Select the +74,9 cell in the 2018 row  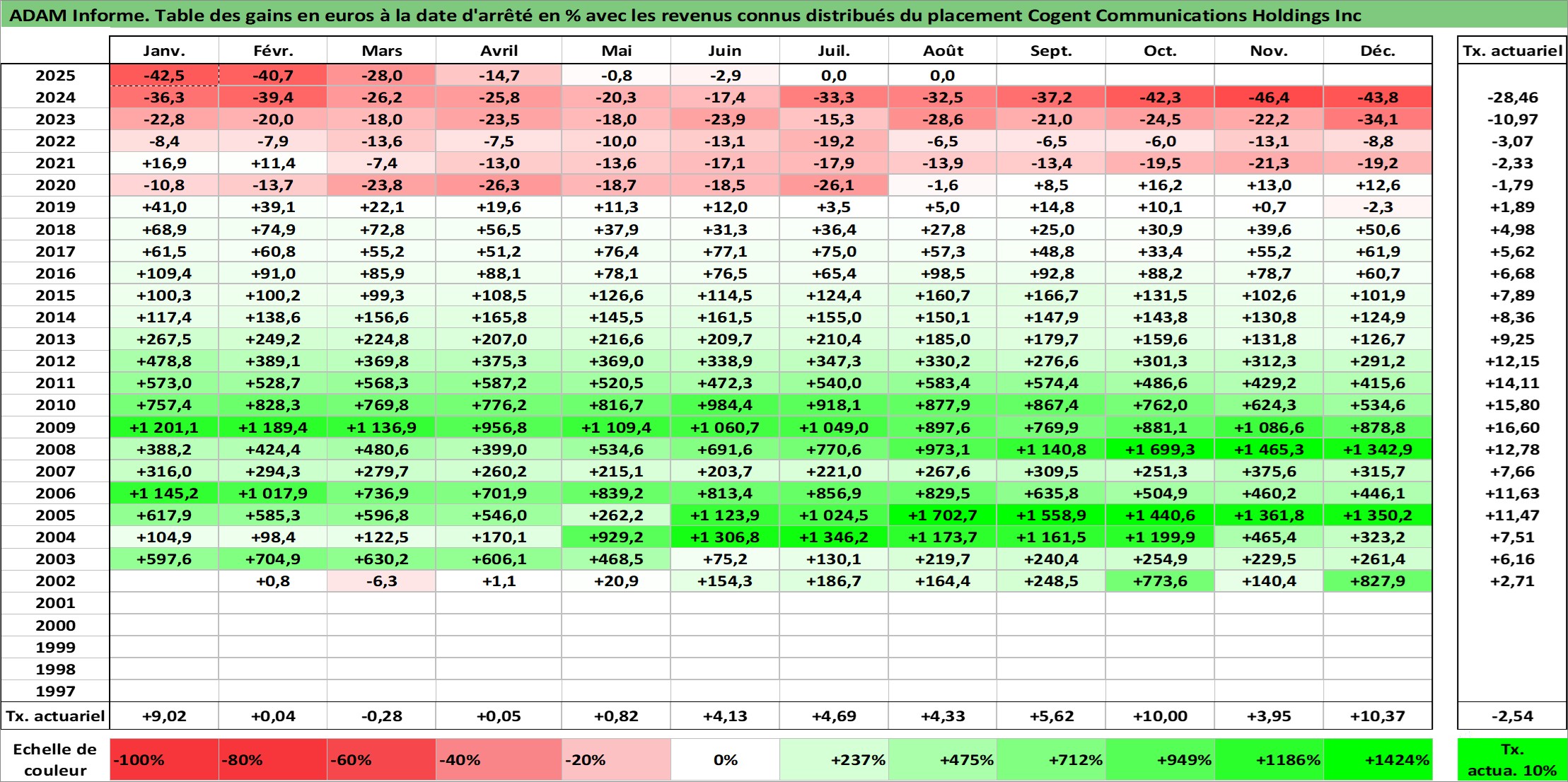pyautogui.click(x=273, y=230)
